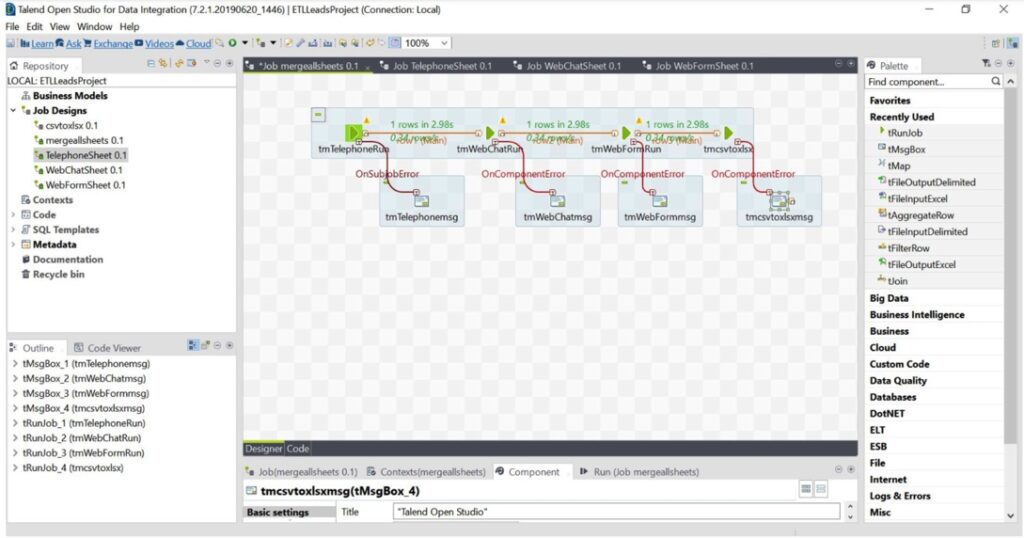
Task: Open the Integration perspective icon at top right
Action: 1013,43
